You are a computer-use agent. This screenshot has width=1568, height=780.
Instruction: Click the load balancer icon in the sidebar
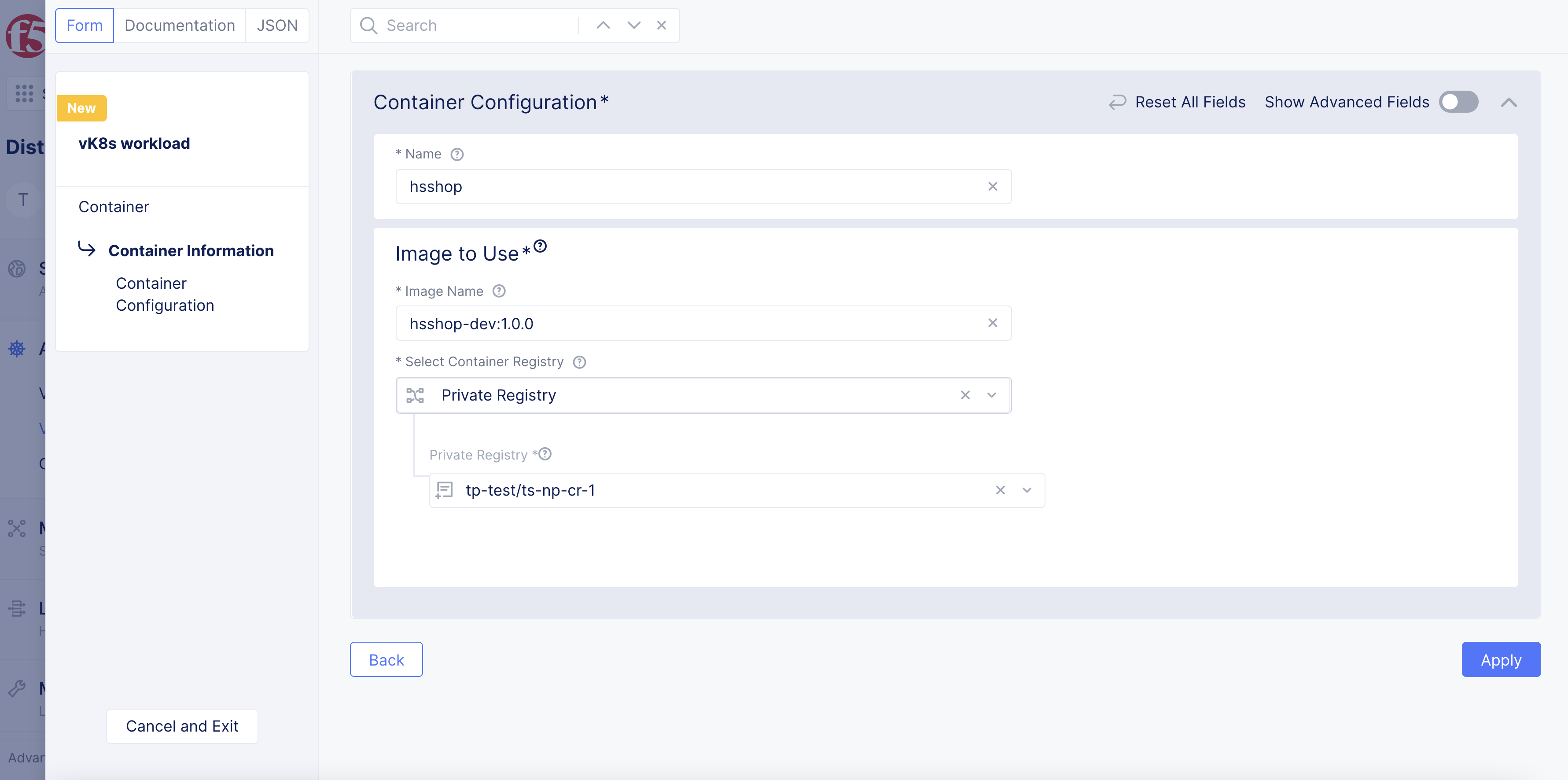tap(16, 608)
